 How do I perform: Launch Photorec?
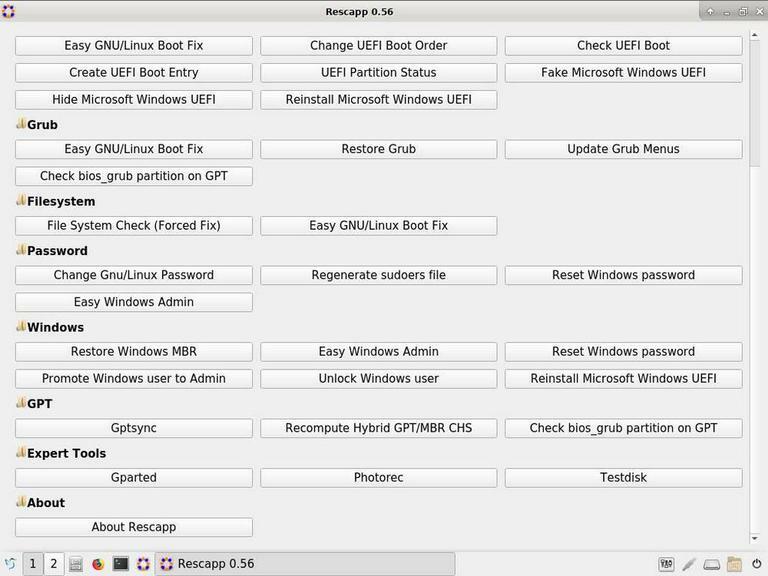pyautogui.click(x=379, y=477)
